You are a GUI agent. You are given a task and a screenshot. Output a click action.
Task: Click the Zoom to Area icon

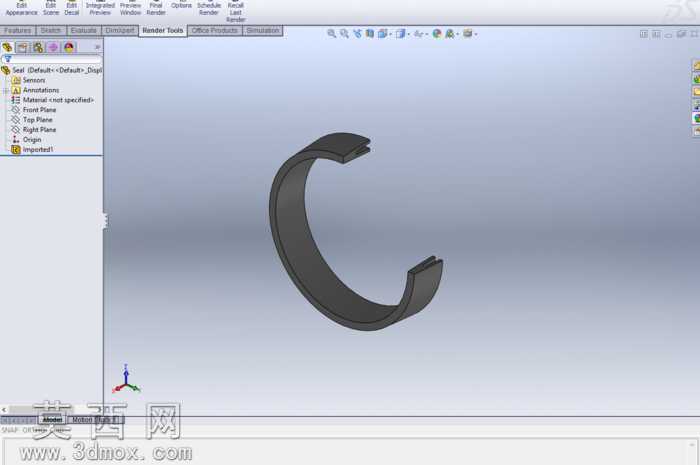344,33
